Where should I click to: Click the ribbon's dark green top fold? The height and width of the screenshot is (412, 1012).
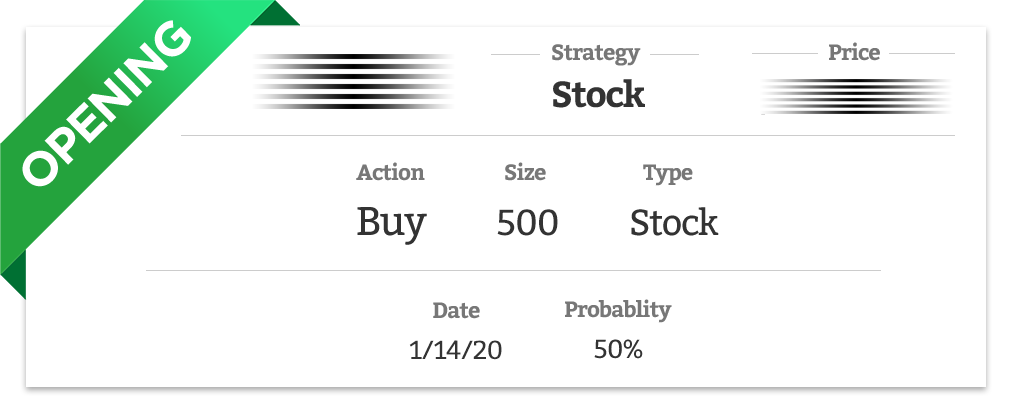pos(276,15)
